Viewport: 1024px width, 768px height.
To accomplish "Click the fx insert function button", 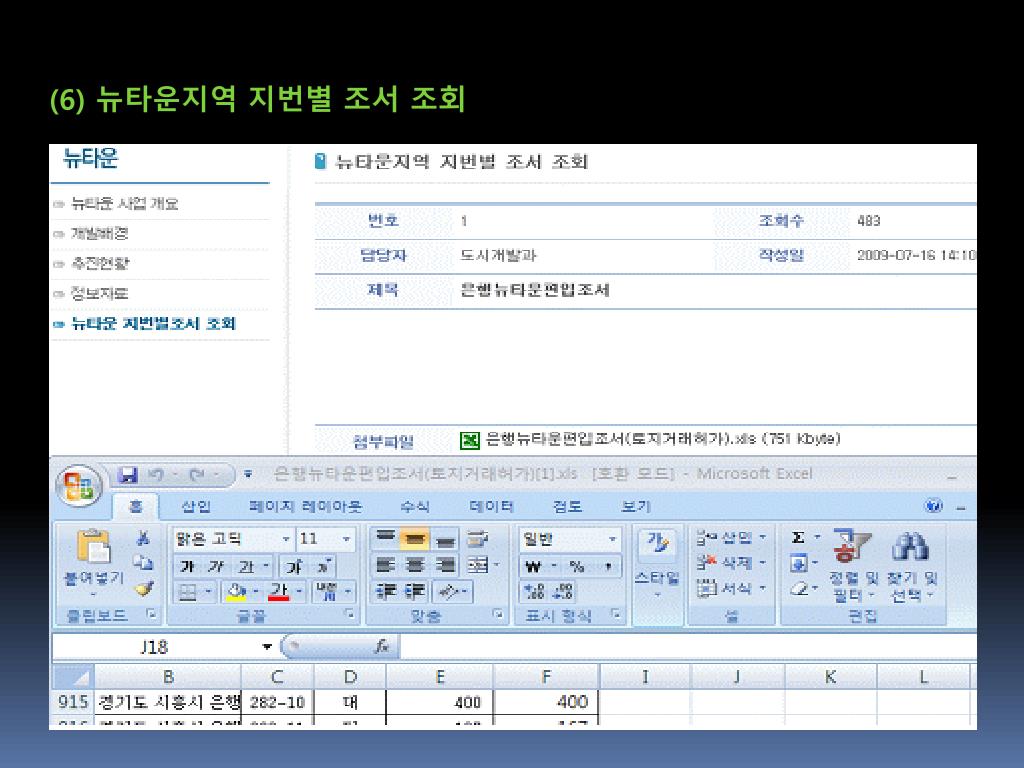I will pos(382,647).
